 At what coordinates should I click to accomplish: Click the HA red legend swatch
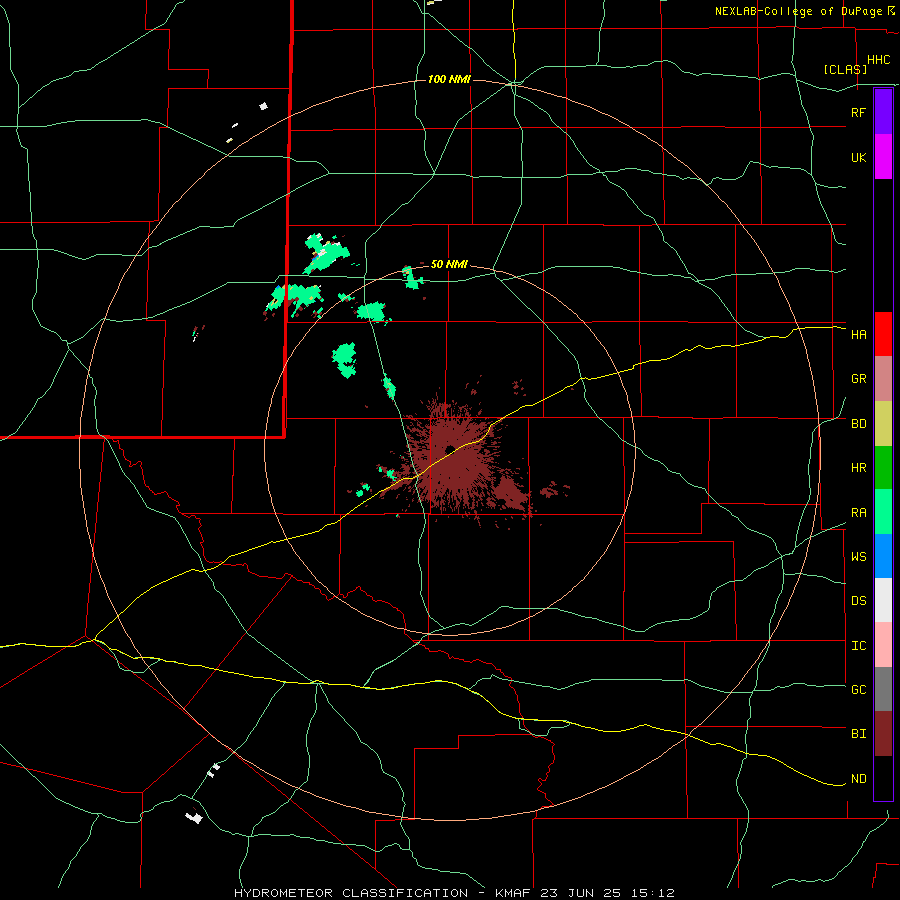pyautogui.click(x=883, y=334)
